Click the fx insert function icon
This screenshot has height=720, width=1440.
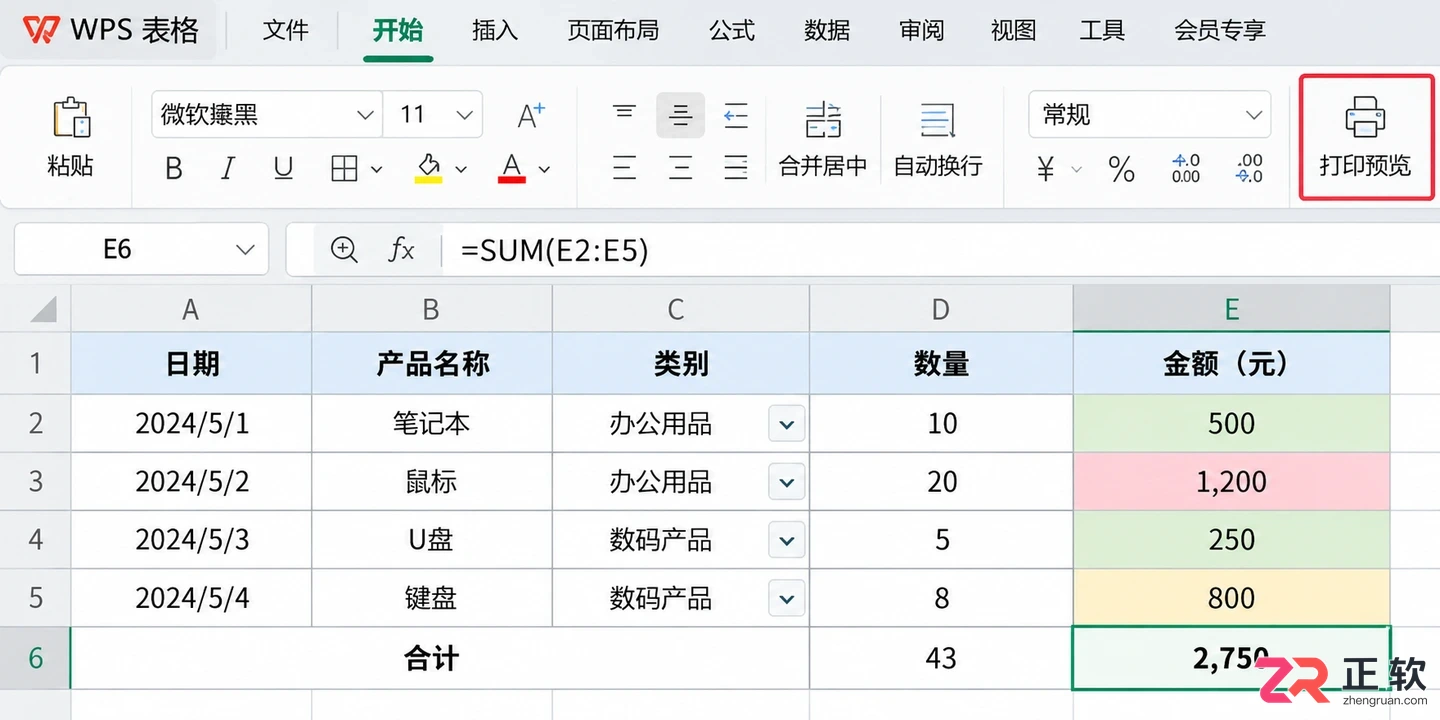click(401, 249)
